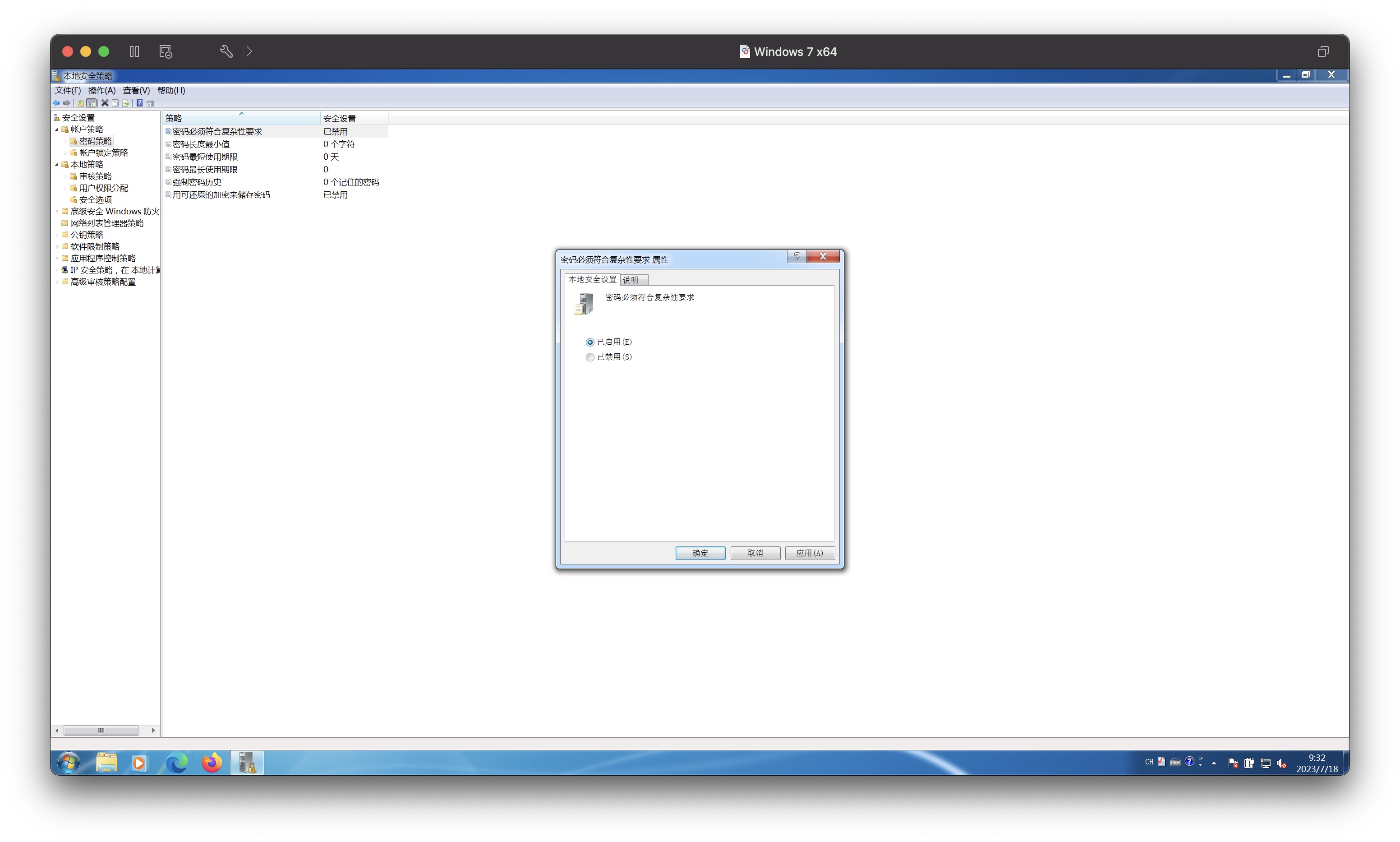The height and width of the screenshot is (842, 1400).
Task: Click tree pane horizontal scrollbar right arrow
Action: pyautogui.click(x=153, y=731)
